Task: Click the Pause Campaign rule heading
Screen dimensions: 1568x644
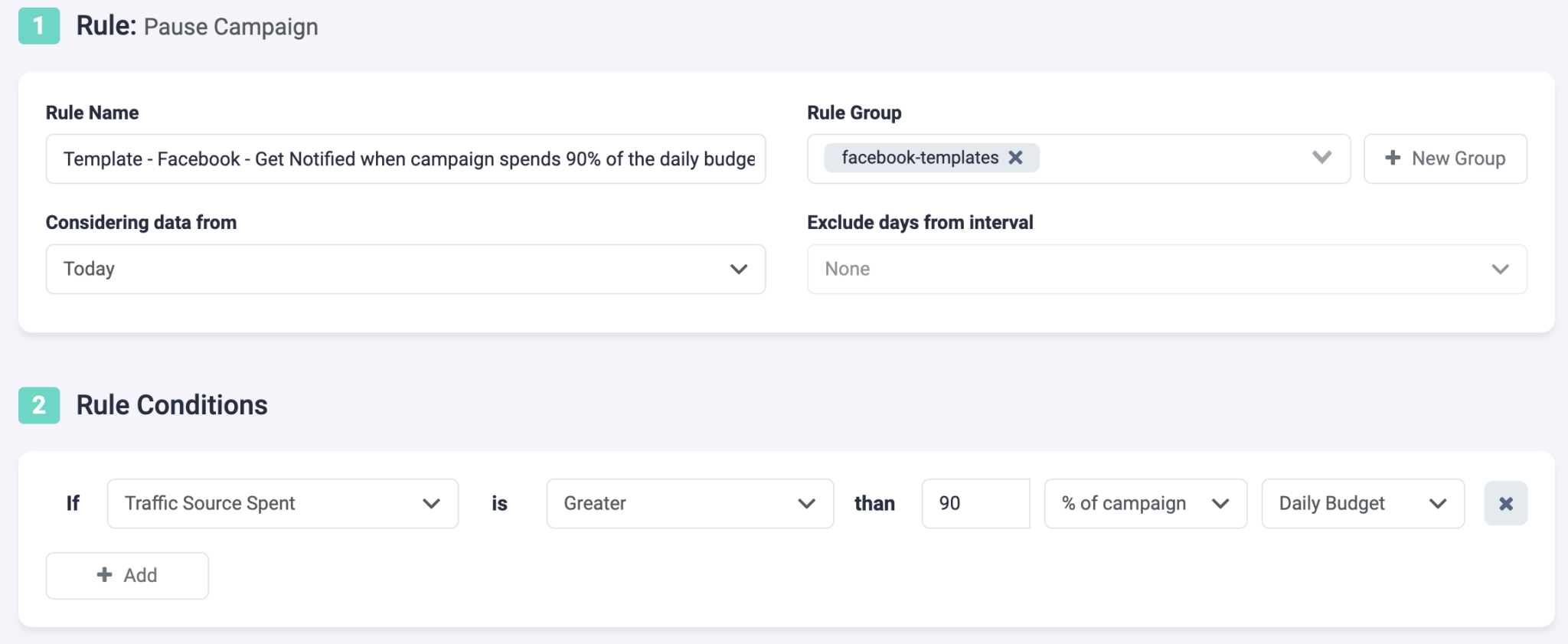Action: coord(230,26)
